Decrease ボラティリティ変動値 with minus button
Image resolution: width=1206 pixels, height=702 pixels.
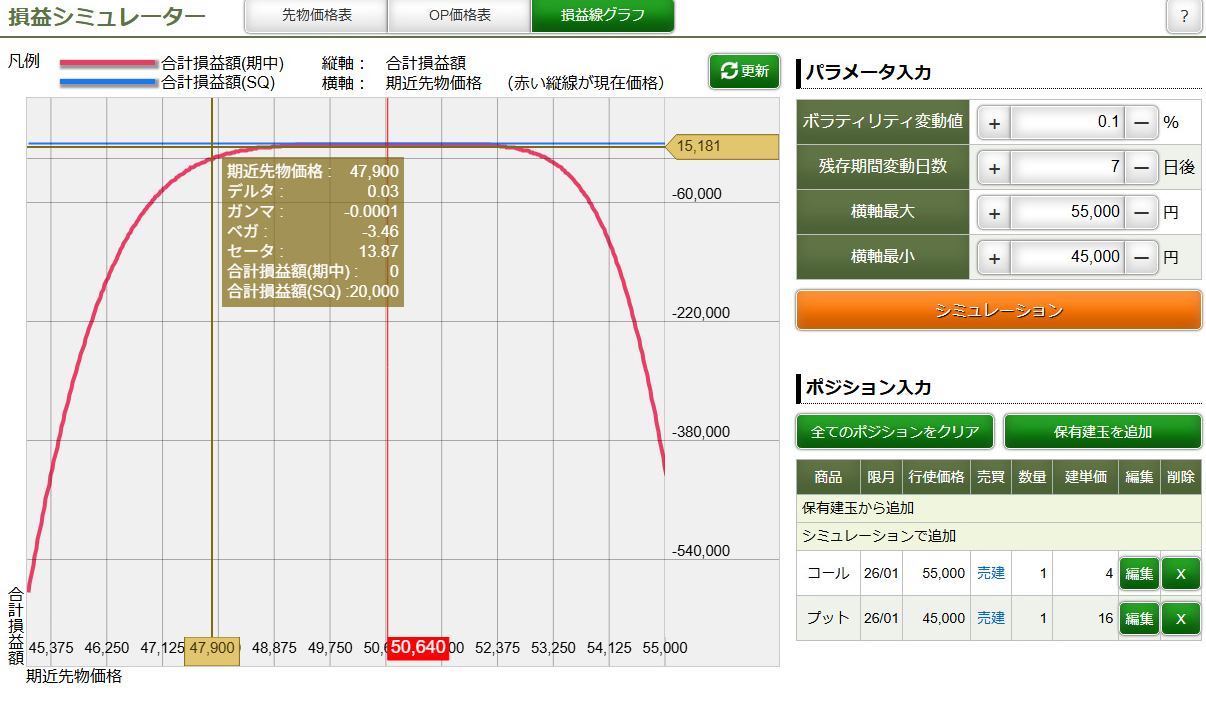(x=1141, y=123)
